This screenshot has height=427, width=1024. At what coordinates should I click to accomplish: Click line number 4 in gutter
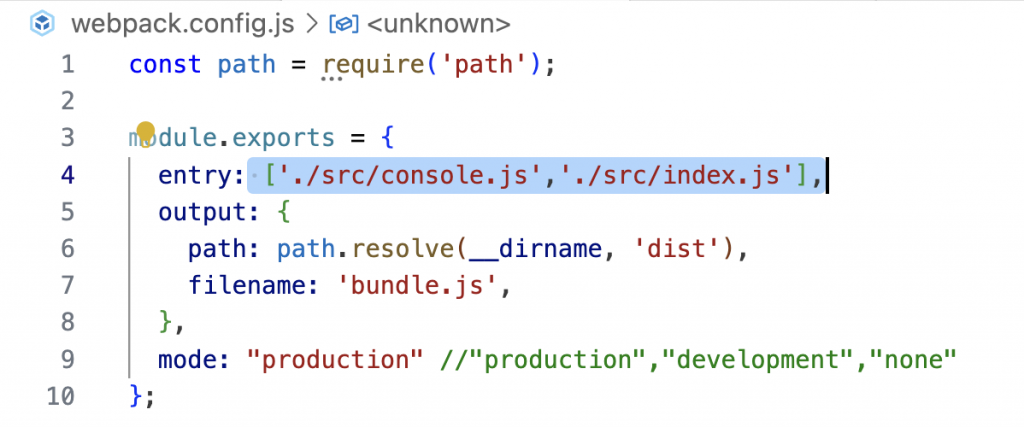pos(67,175)
